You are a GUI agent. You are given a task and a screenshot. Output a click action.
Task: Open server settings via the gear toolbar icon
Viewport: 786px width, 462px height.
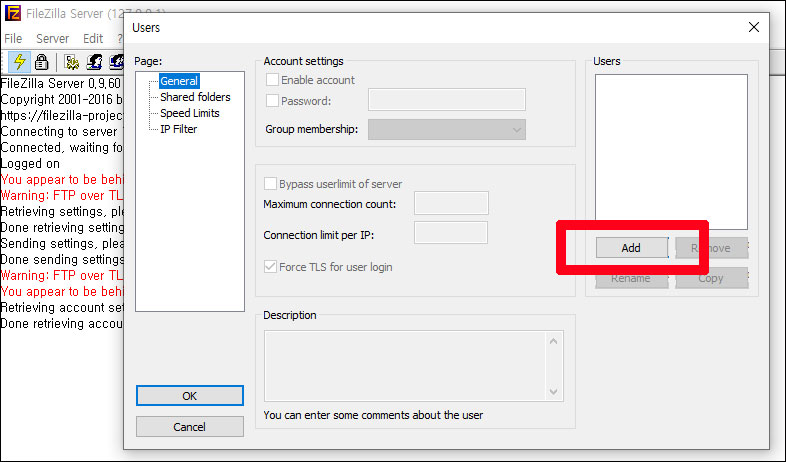pos(72,62)
